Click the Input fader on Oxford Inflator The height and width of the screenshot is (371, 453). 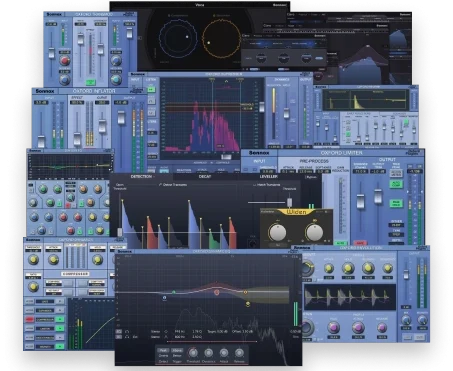click(41, 141)
